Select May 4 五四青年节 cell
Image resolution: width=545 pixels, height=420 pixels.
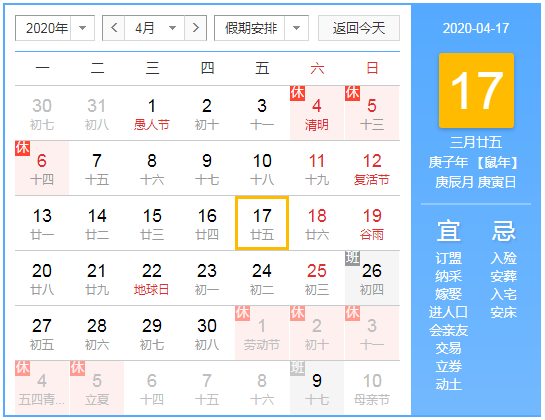42,388
